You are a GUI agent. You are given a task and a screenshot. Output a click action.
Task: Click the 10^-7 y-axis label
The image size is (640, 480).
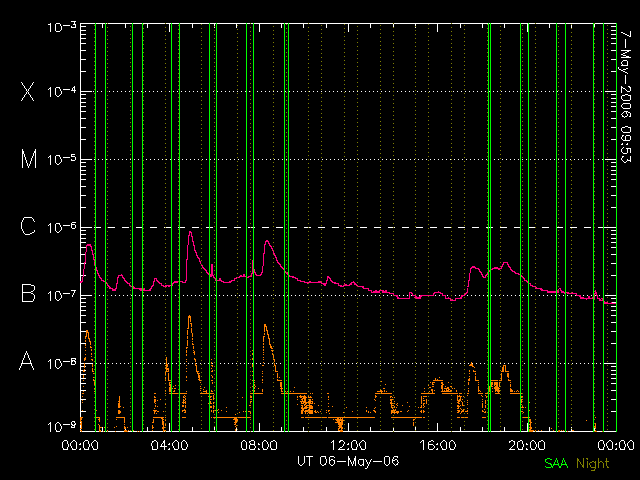pyautogui.click(x=62, y=295)
